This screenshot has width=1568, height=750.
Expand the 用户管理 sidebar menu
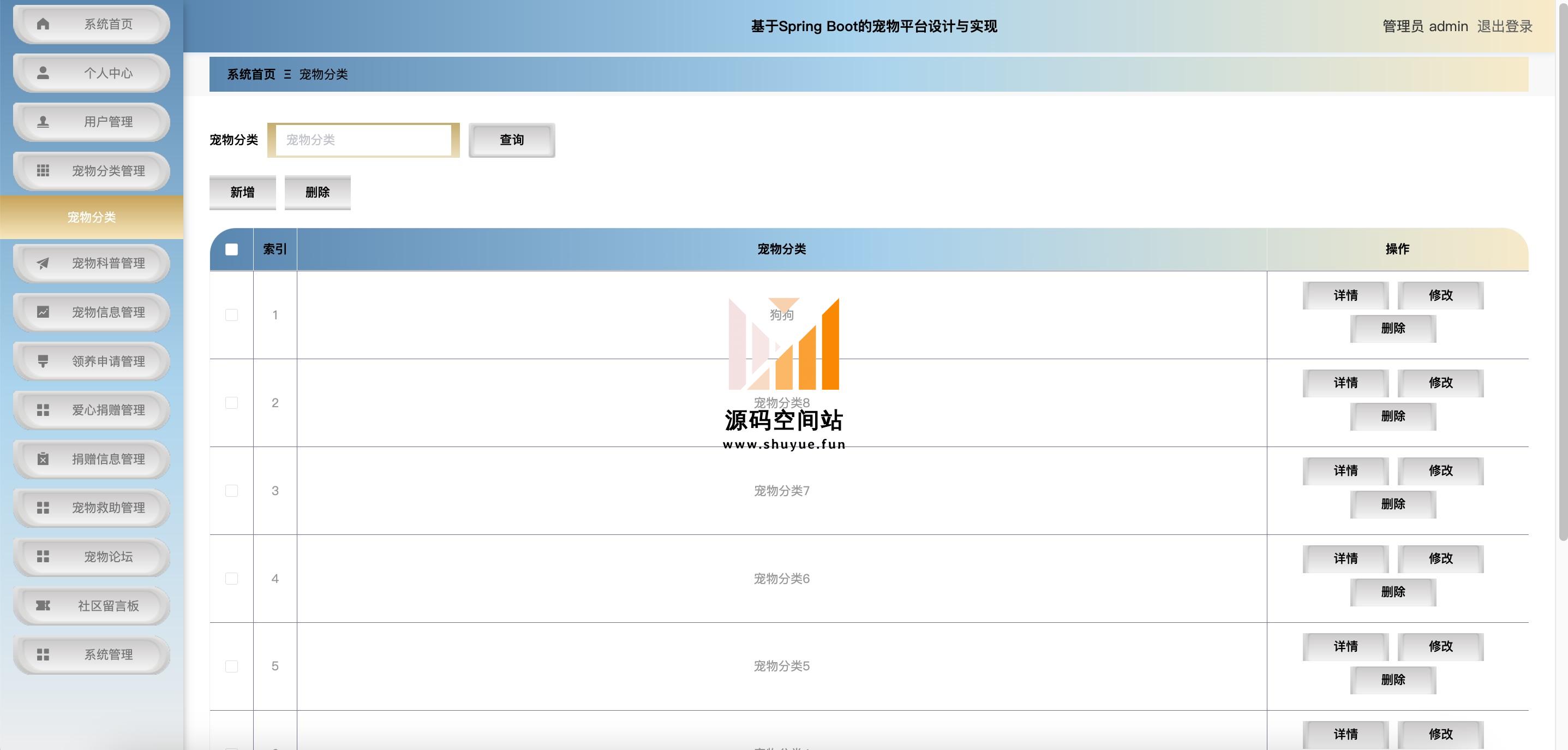pos(91,122)
